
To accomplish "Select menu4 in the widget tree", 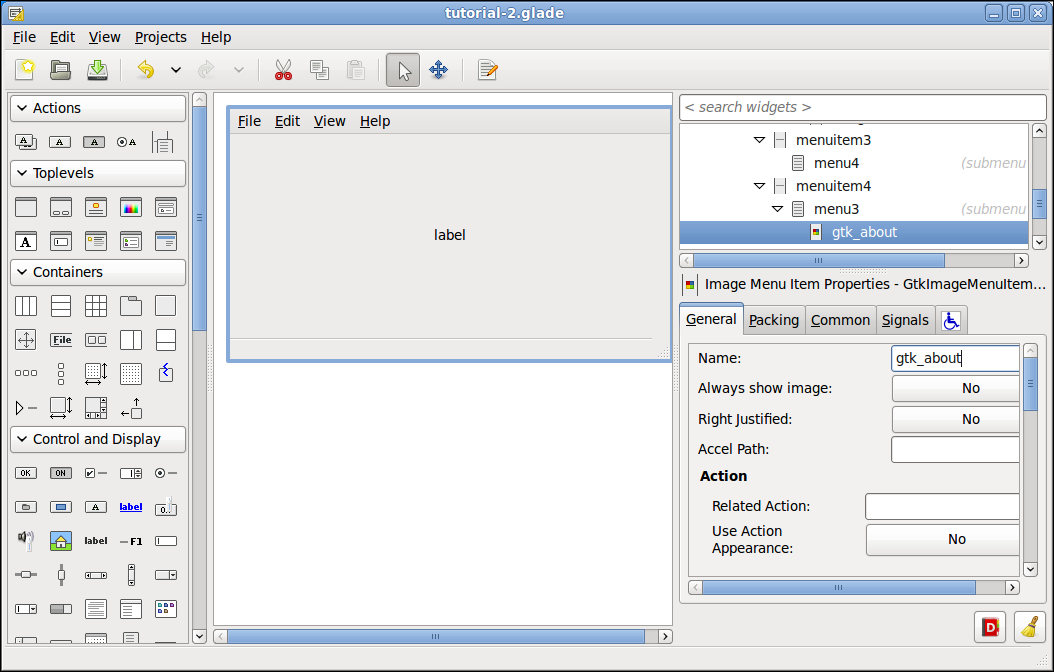I will (836, 163).
